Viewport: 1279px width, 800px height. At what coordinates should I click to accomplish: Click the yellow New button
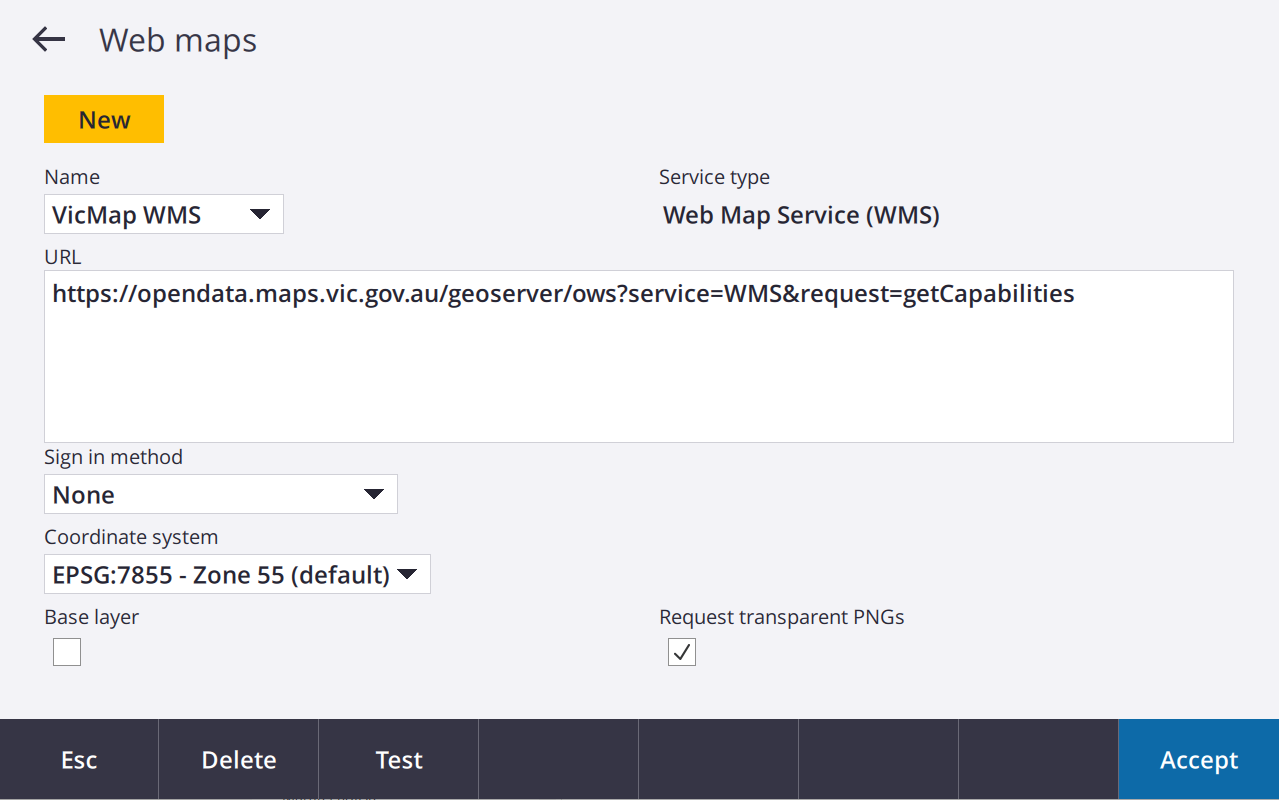pyautogui.click(x=104, y=119)
